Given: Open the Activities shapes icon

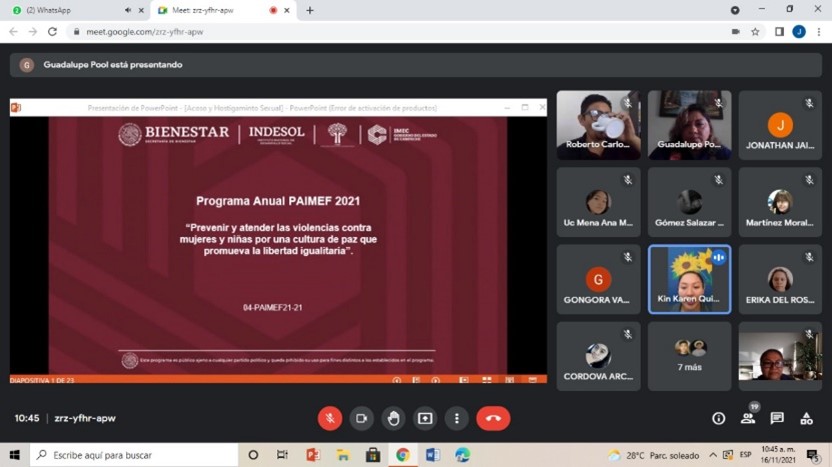Looking at the screenshot, I should tap(807, 418).
